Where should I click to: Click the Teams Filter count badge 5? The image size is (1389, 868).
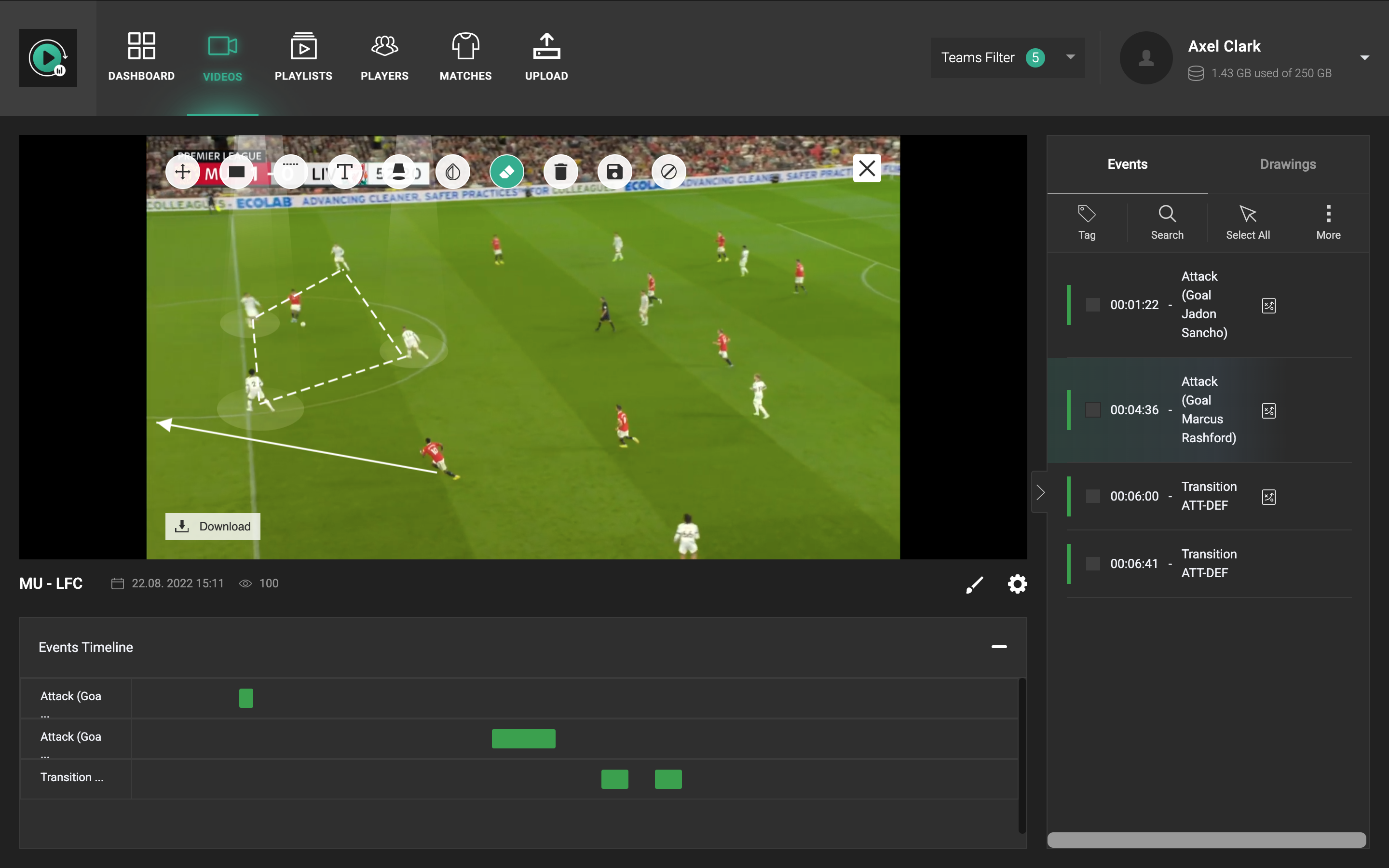(x=1035, y=57)
